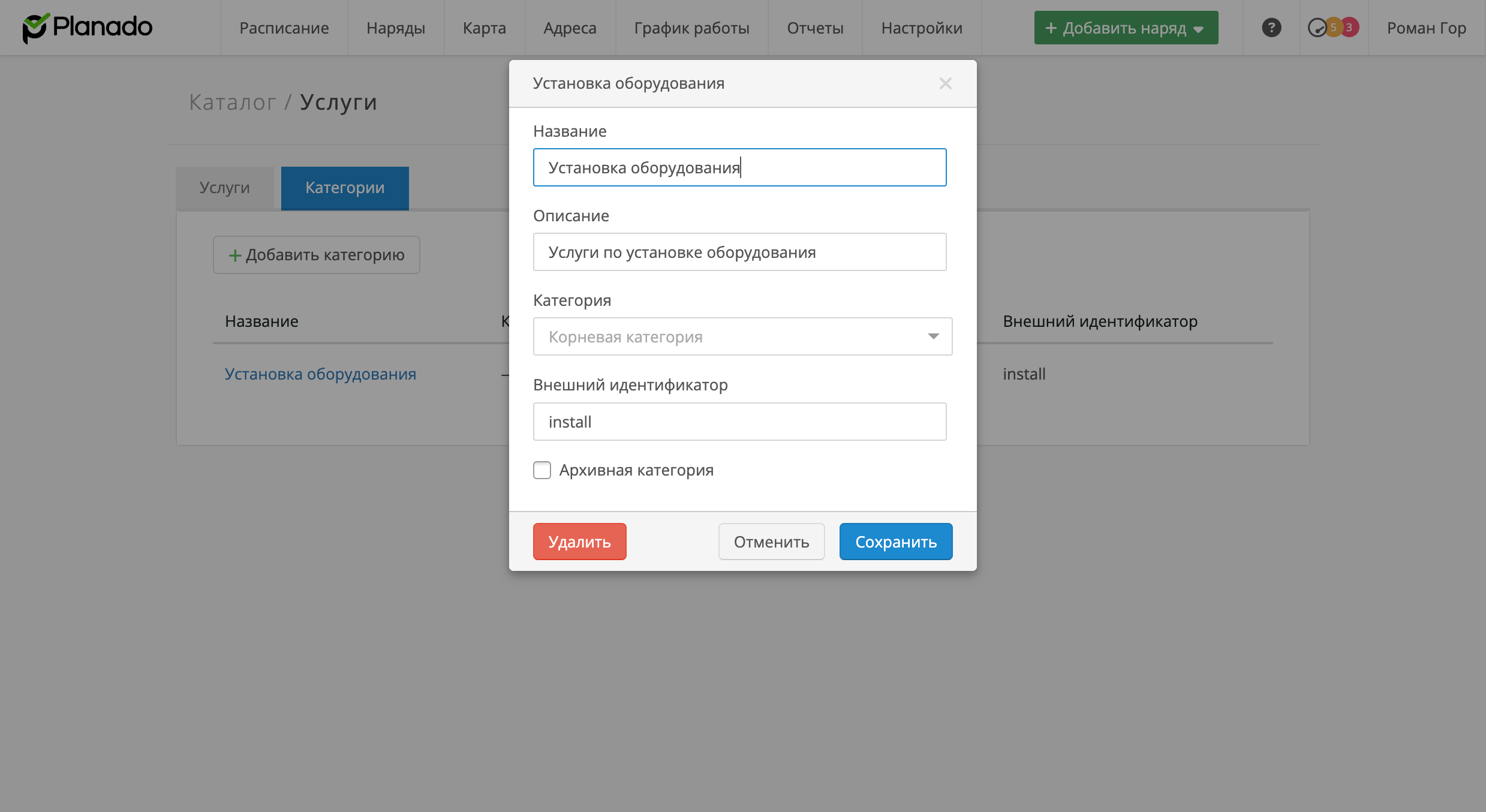
Task: Open the Установка оборудования link in the table
Action: click(320, 374)
